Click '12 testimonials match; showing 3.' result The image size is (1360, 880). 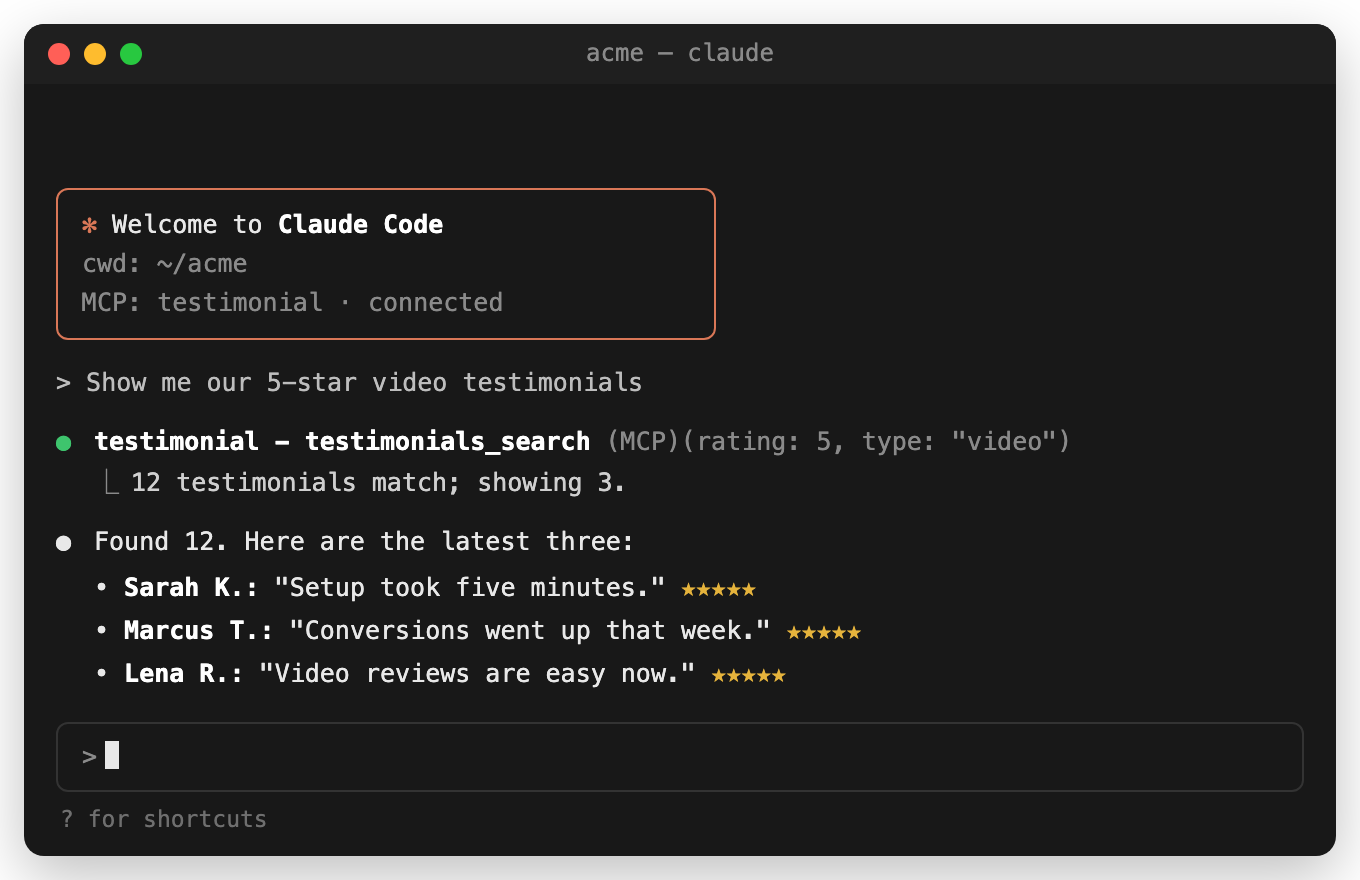coord(378,482)
